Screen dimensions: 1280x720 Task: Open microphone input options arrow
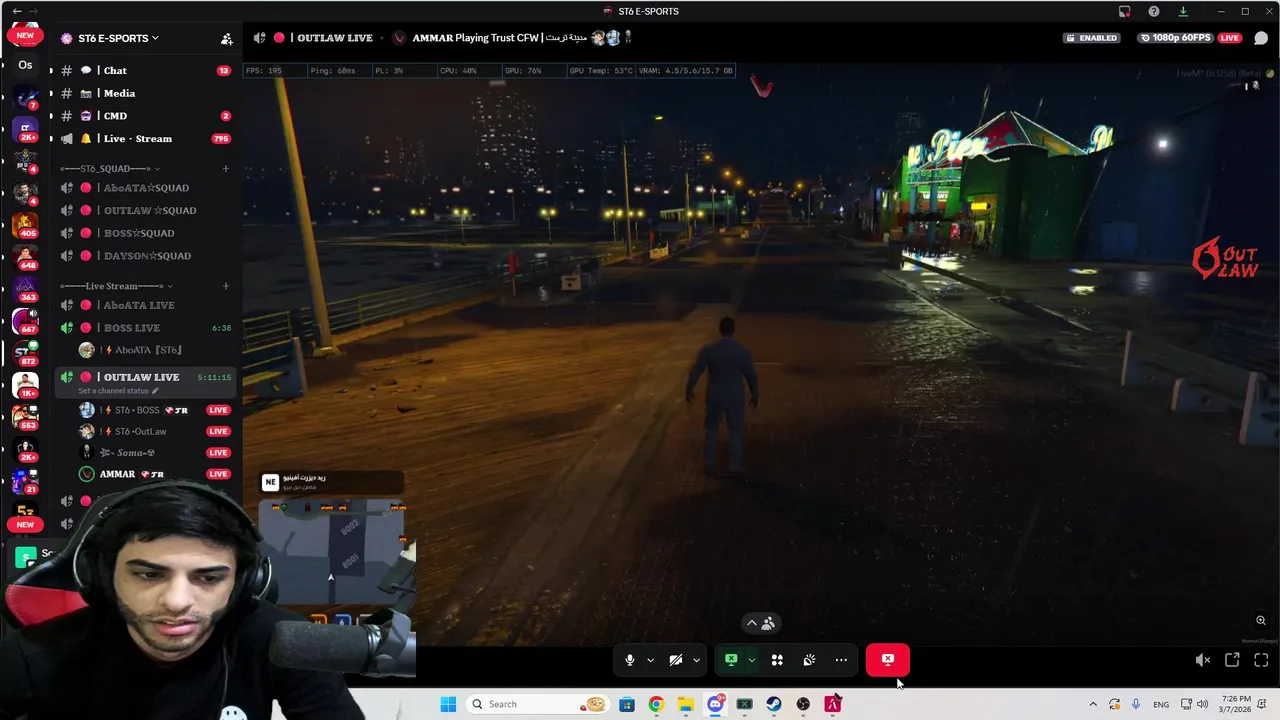650,660
